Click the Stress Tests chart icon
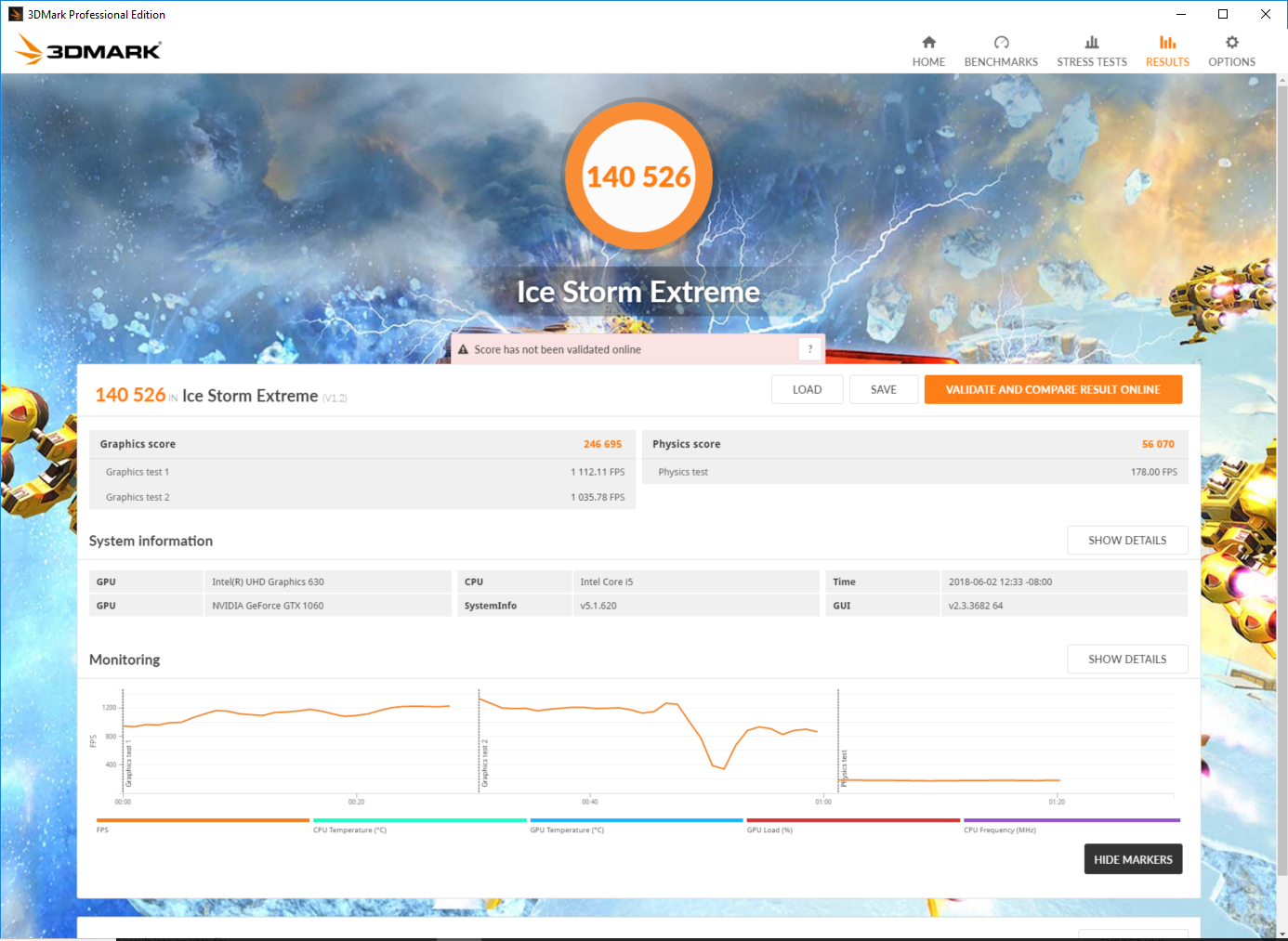Image resolution: width=1288 pixels, height=941 pixels. pyautogui.click(x=1092, y=43)
